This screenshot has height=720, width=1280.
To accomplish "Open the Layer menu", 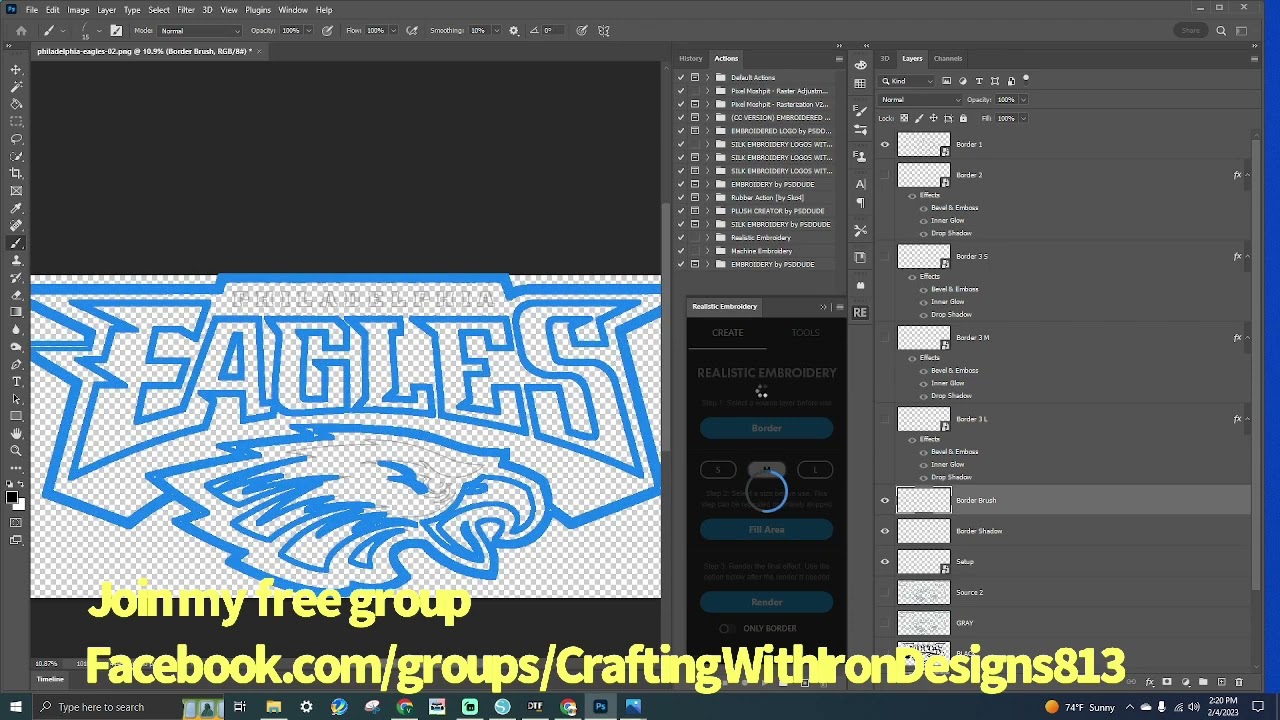I will [107, 10].
